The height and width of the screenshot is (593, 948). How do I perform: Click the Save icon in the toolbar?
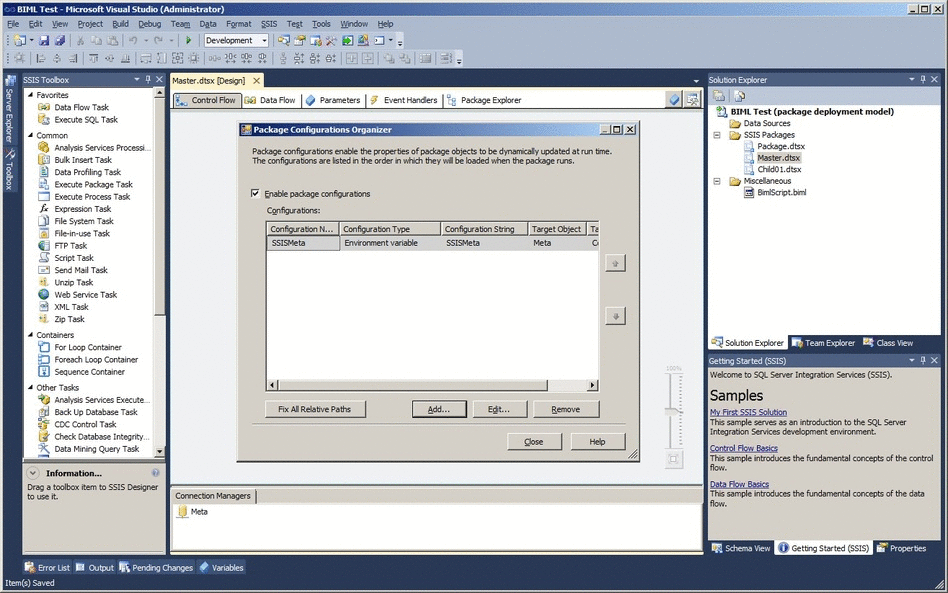(x=44, y=41)
